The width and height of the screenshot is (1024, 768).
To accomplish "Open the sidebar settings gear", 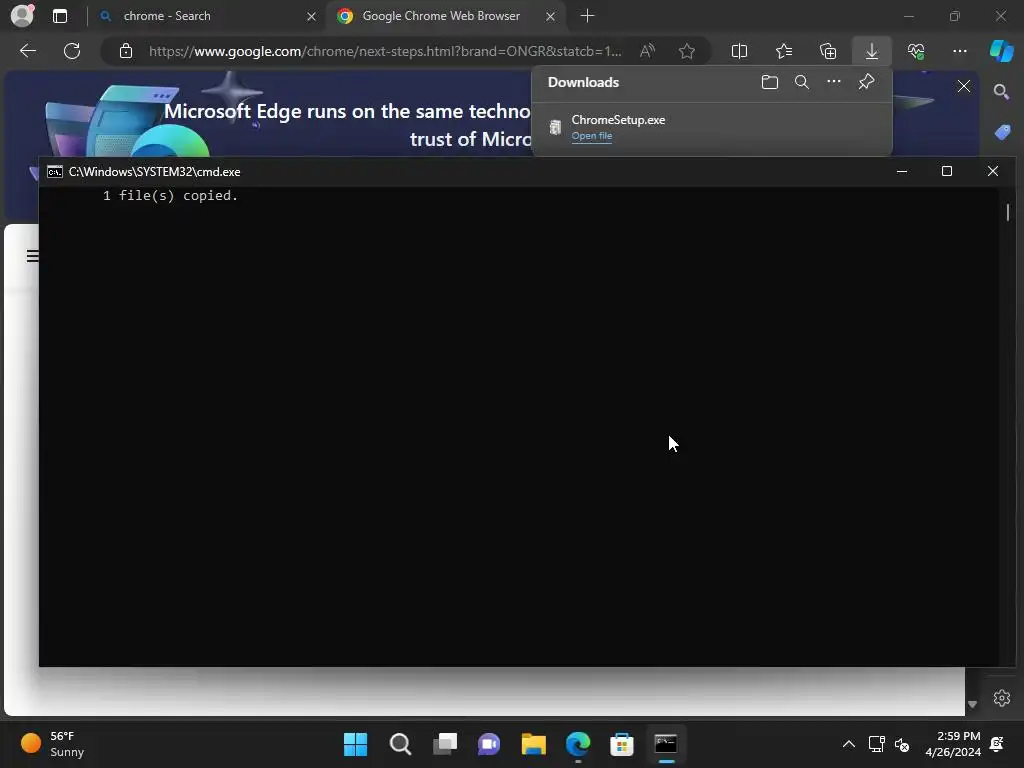I will click(x=1002, y=697).
